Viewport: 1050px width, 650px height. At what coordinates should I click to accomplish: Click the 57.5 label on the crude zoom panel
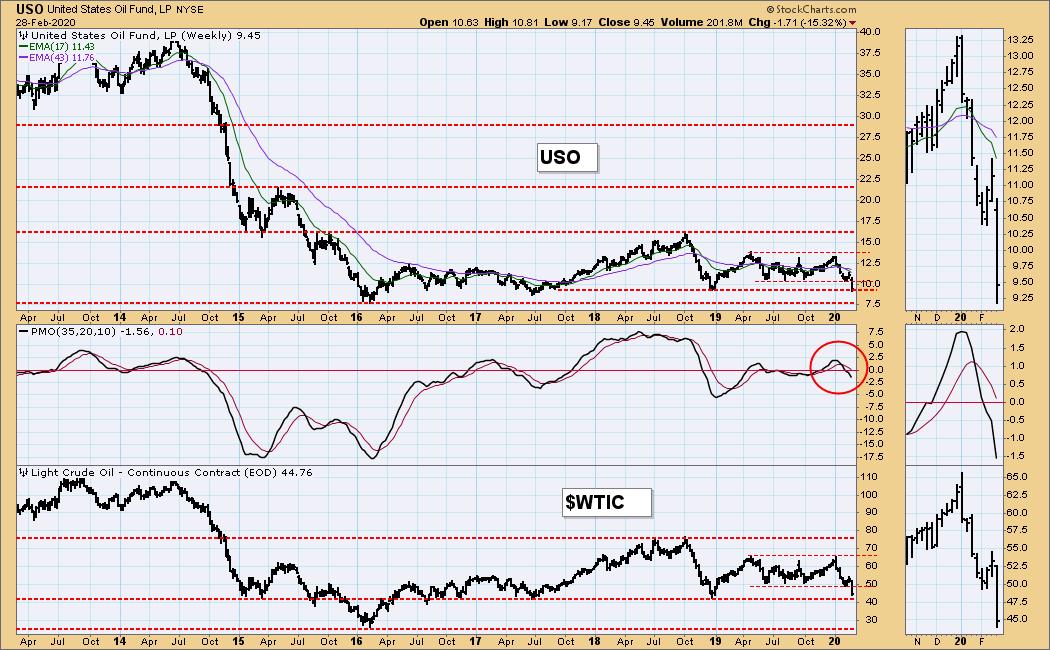(1017, 530)
